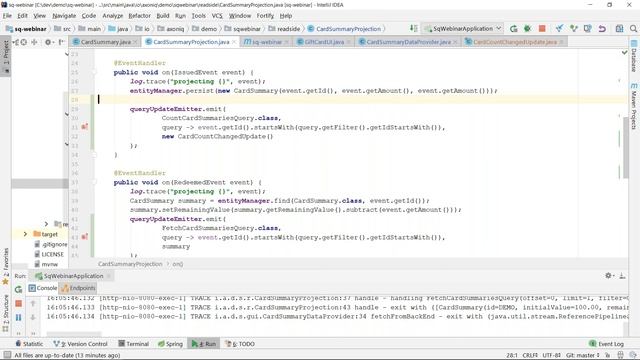The image size is (640, 360).
Task: Switch to CardCountChangedUpdate.java tab
Action: pos(515,42)
